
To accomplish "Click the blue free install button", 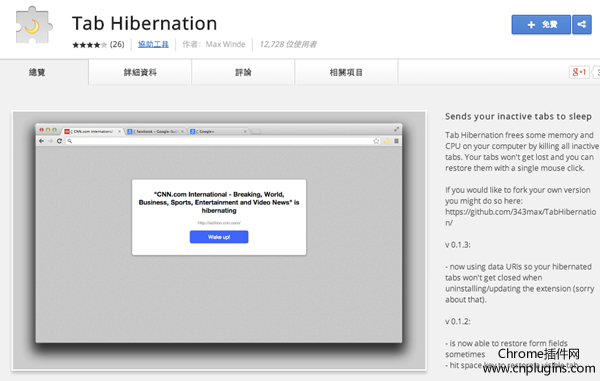I will (541, 25).
